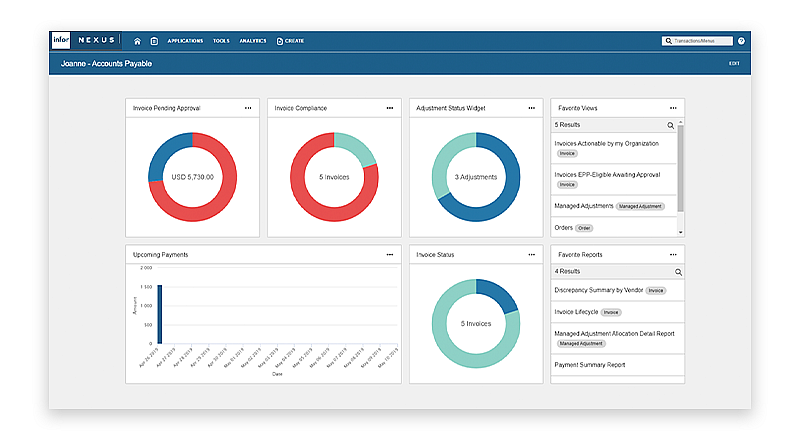
Task: Search within the Favorite Views widget
Action: 671,125
